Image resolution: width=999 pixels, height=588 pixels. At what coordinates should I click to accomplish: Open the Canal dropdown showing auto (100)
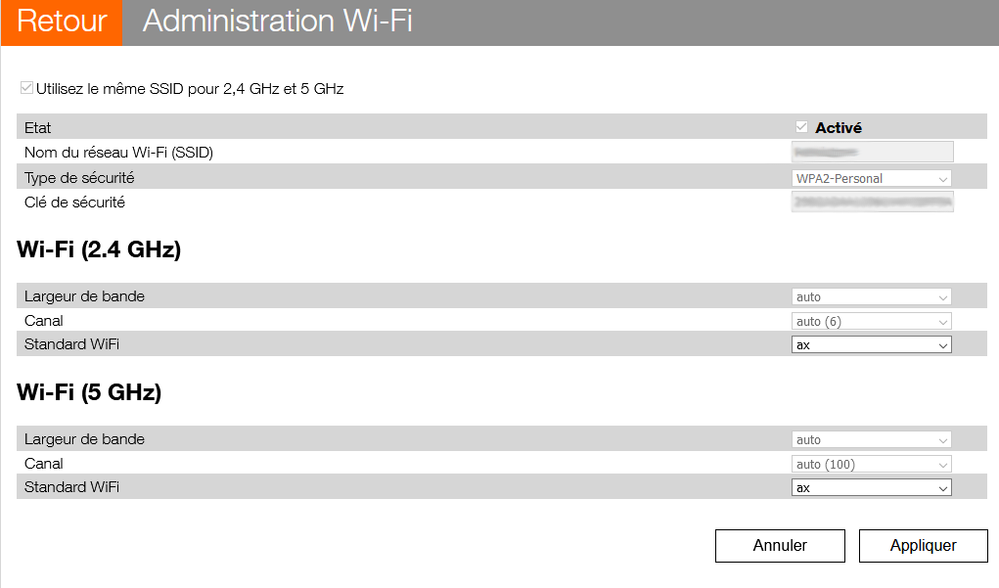pos(870,463)
